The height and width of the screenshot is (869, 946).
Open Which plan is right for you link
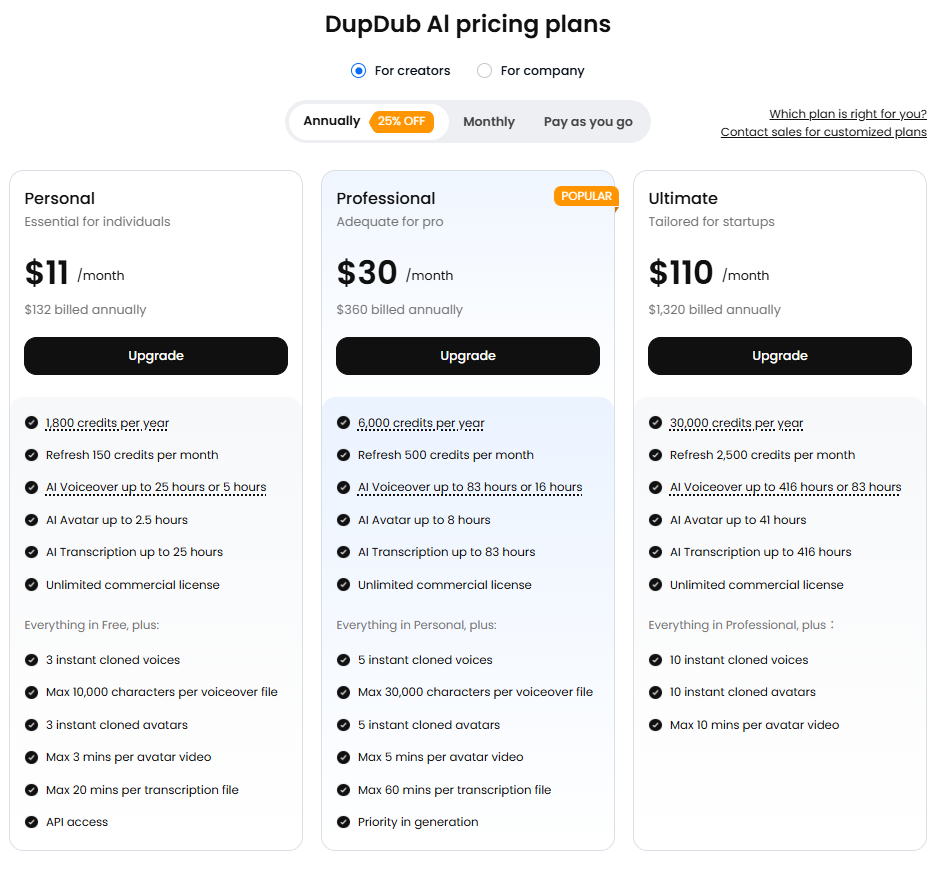point(848,114)
